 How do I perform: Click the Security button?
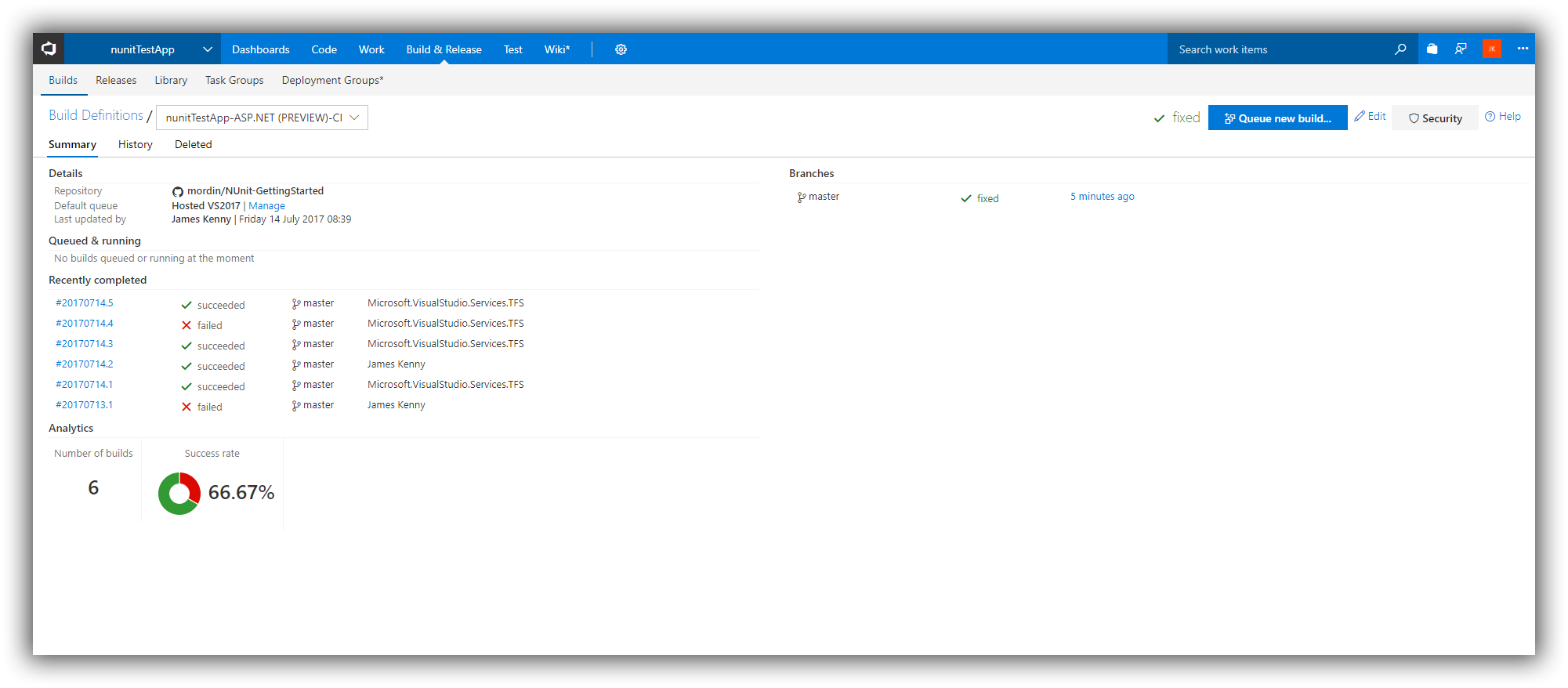[1435, 118]
